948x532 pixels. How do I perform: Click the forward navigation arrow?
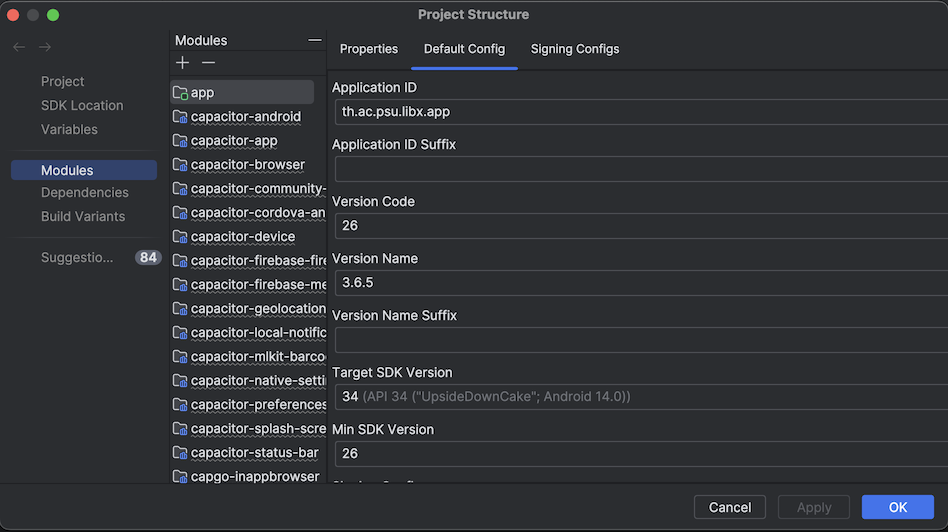click(45, 47)
